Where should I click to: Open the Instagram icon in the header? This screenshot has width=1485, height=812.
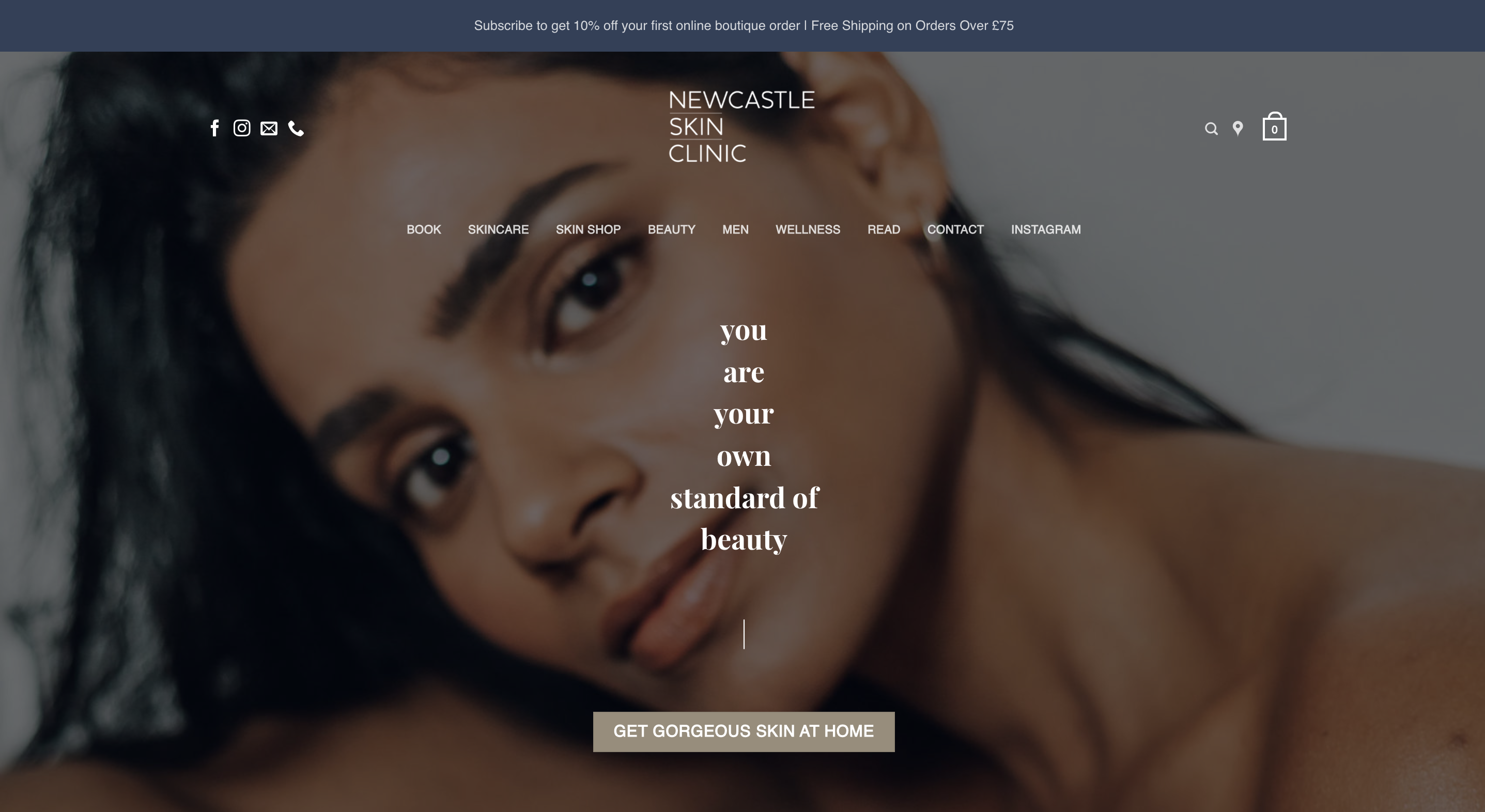pyautogui.click(x=241, y=128)
